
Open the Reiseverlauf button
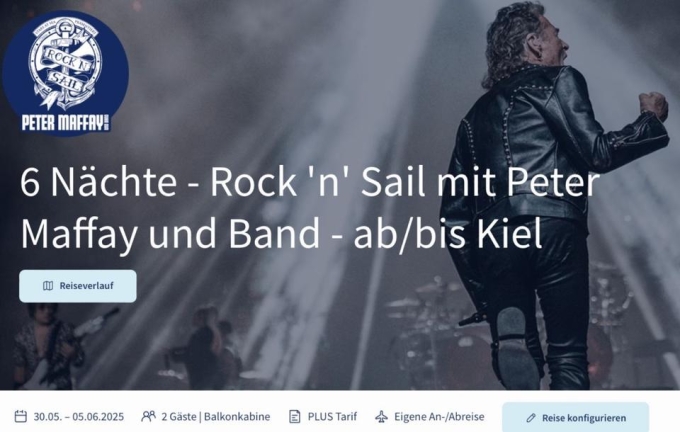coord(78,286)
